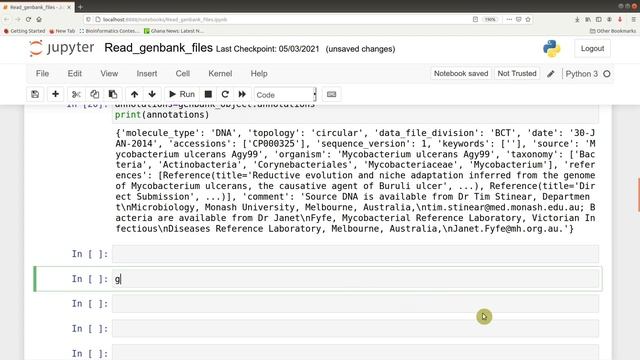Open the command palette keyboard icon
This screenshot has width=640, height=360.
[x=331, y=94]
